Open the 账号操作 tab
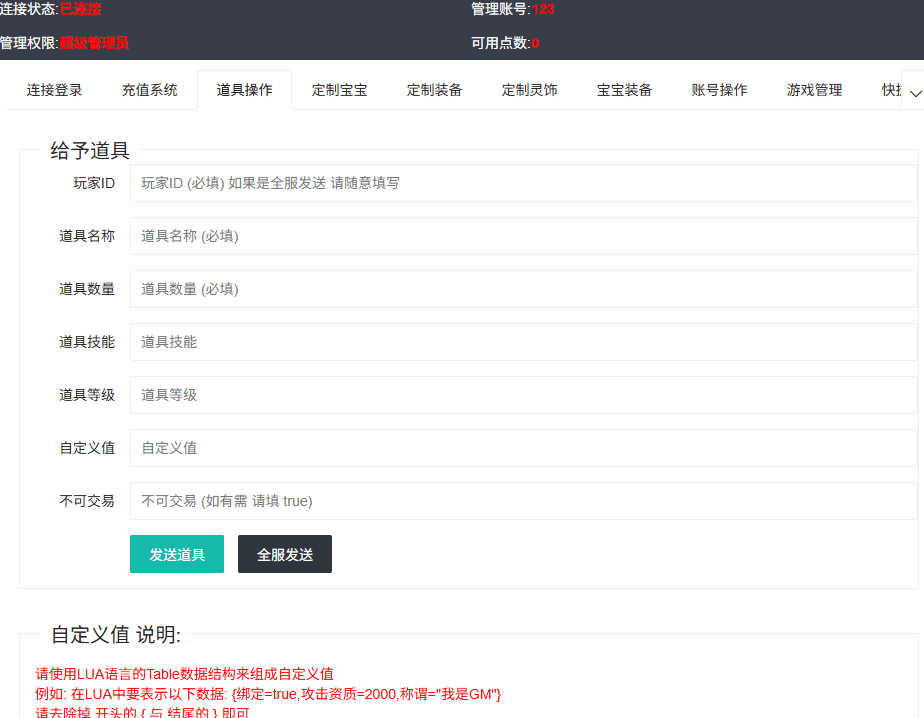This screenshot has width=924, height=718. coord(719,90)
